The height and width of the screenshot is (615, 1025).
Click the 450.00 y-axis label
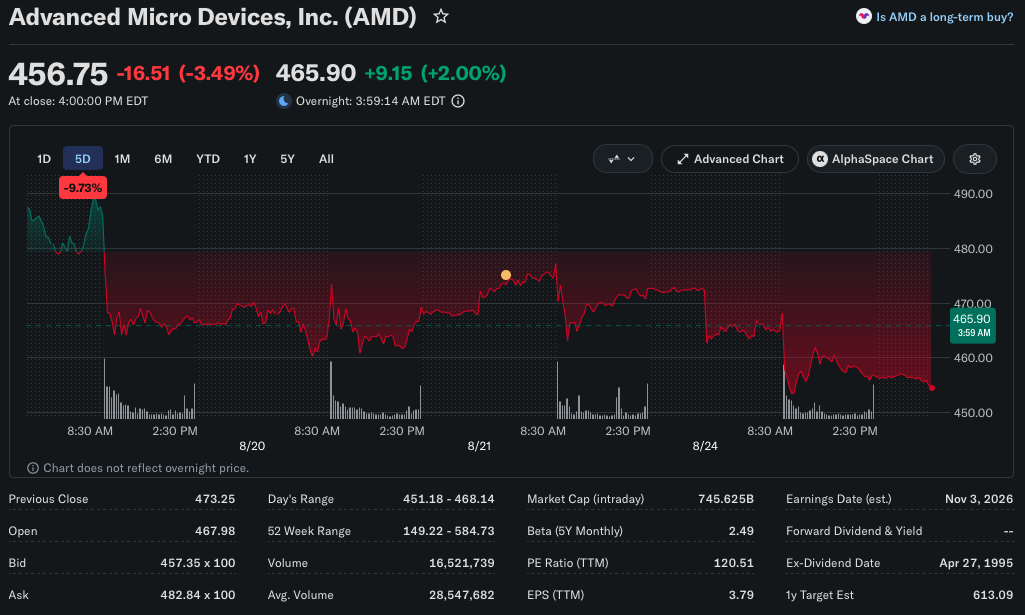pyautogui.click(x=973, y=412)
